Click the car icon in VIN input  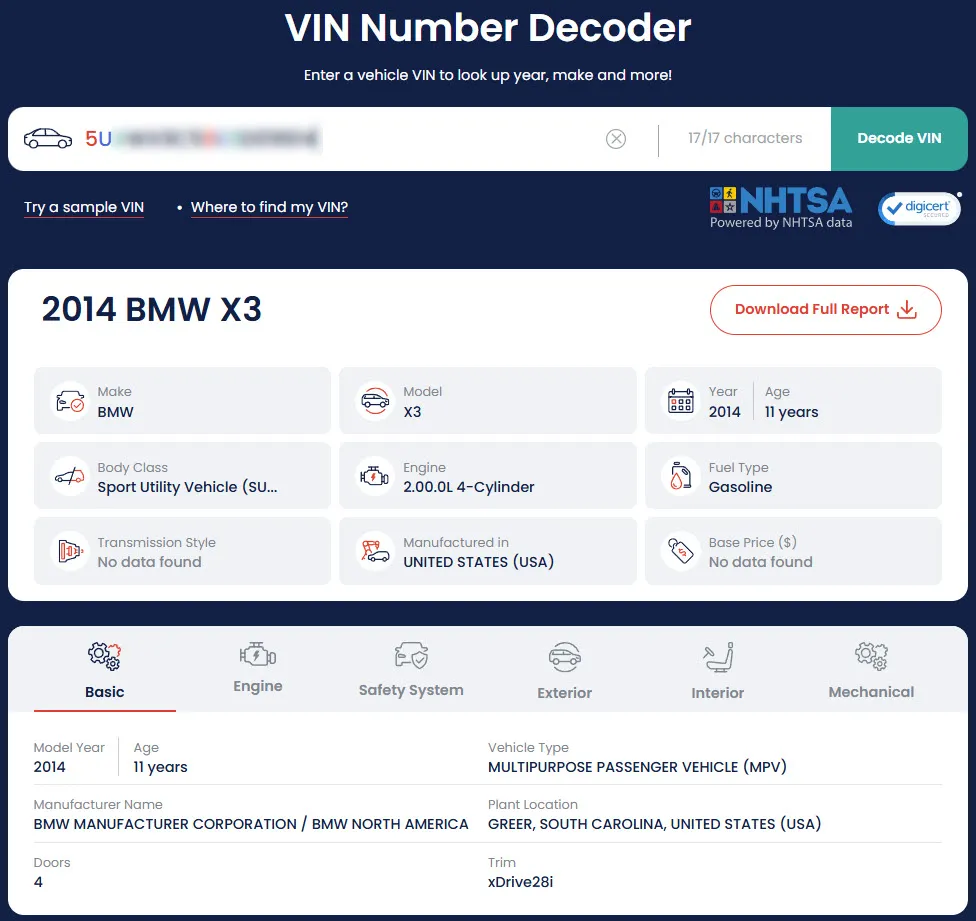click(48, 138)
